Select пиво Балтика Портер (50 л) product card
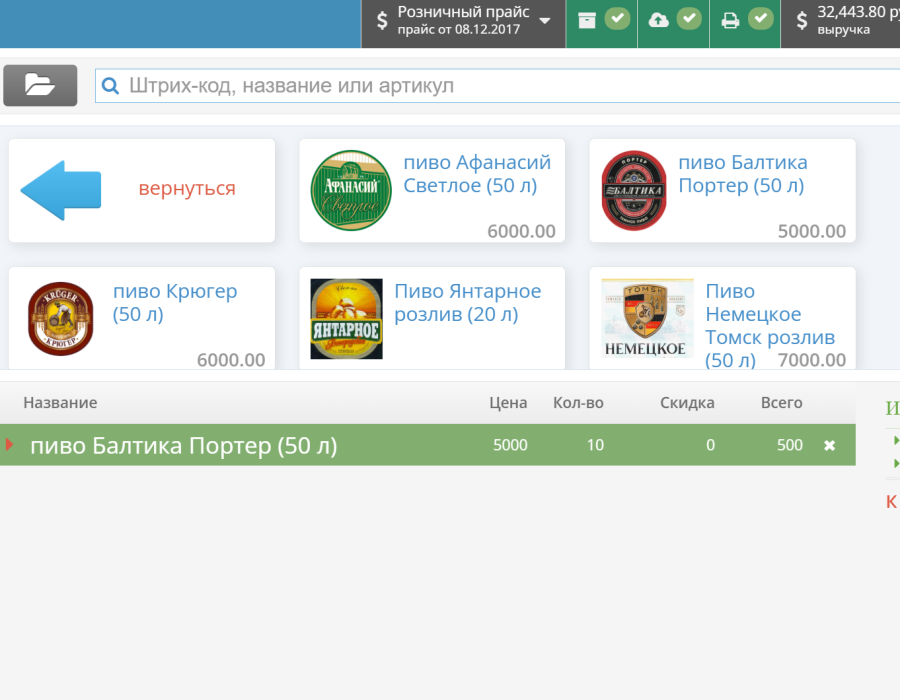Viewport: 900px width, 700px height. click(x=722, y=190)
